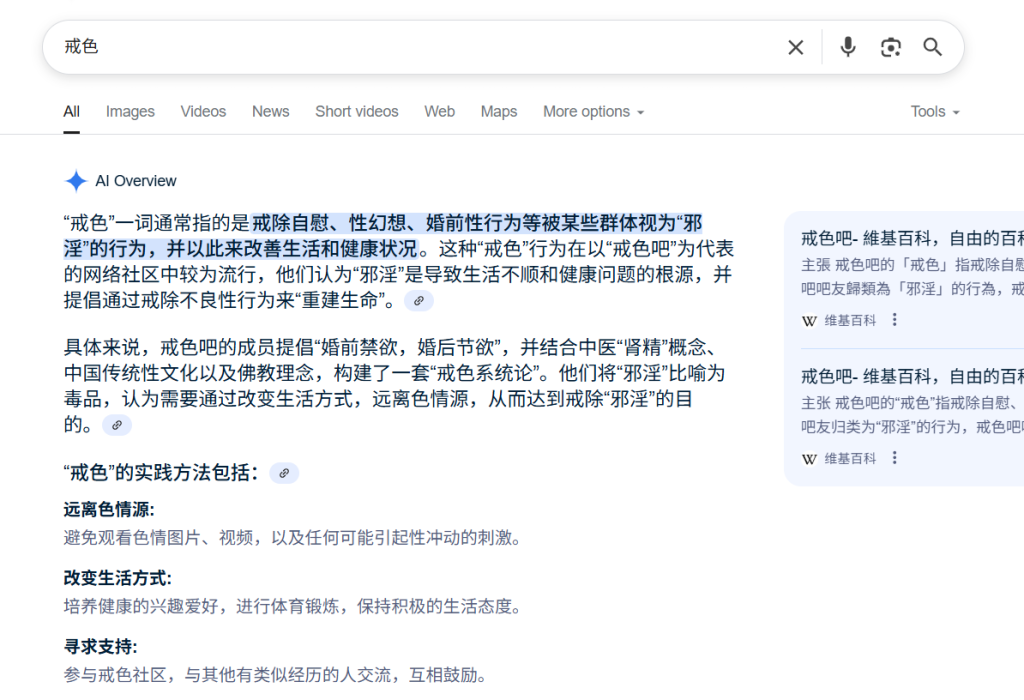
Task: Click the AI Overview sparkle icon
Action: [76, 181]
